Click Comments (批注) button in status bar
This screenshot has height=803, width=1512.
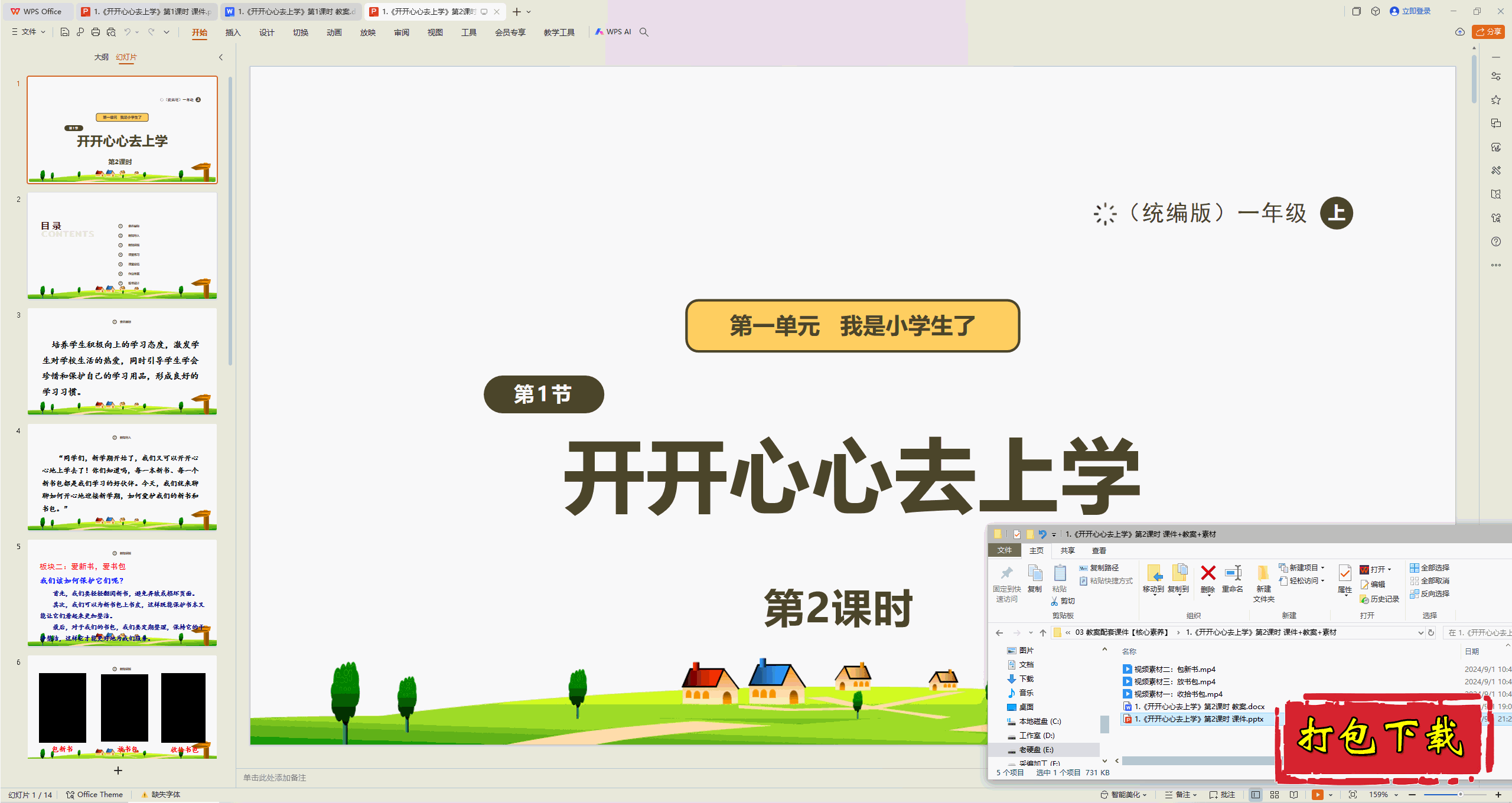point(1223,795)
